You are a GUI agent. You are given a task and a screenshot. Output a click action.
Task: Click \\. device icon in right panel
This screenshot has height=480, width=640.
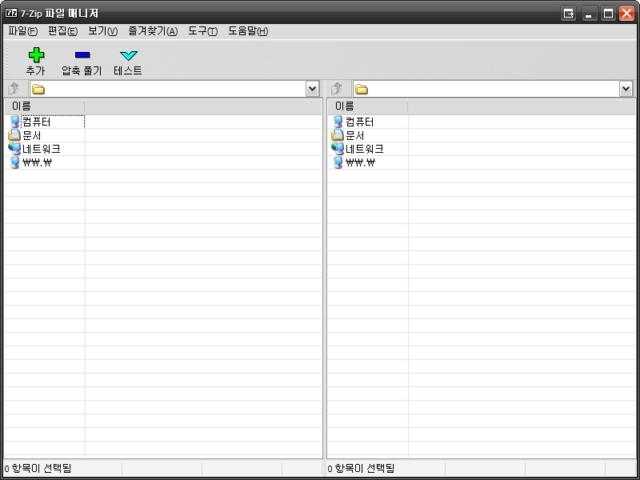(x=338, y=162)
